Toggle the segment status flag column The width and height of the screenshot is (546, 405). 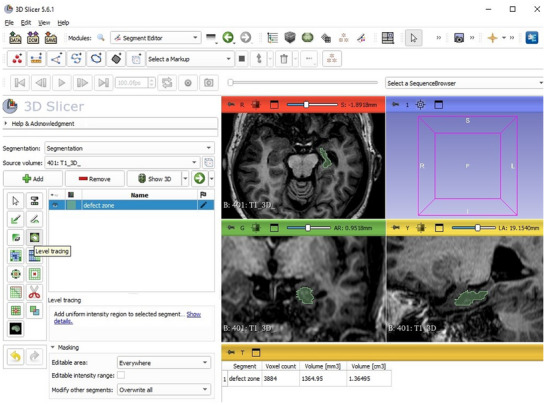coord(203,195)
